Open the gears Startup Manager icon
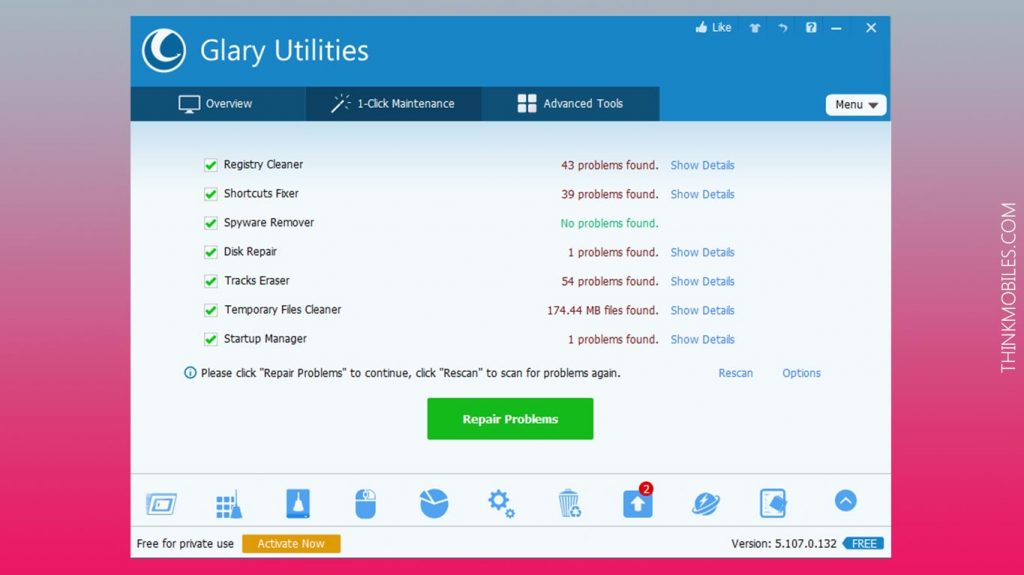 502,503
